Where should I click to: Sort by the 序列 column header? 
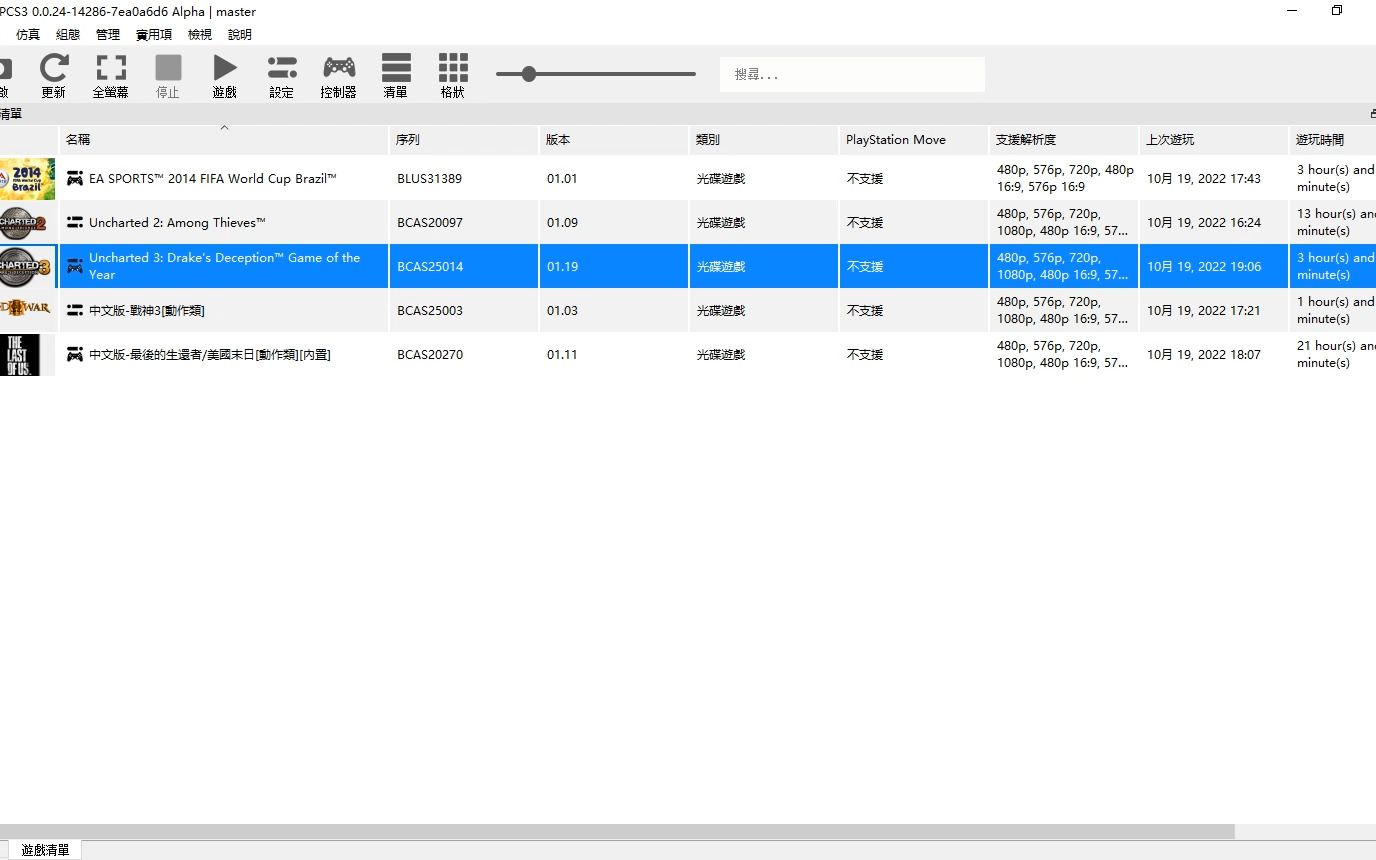[464, 140]
